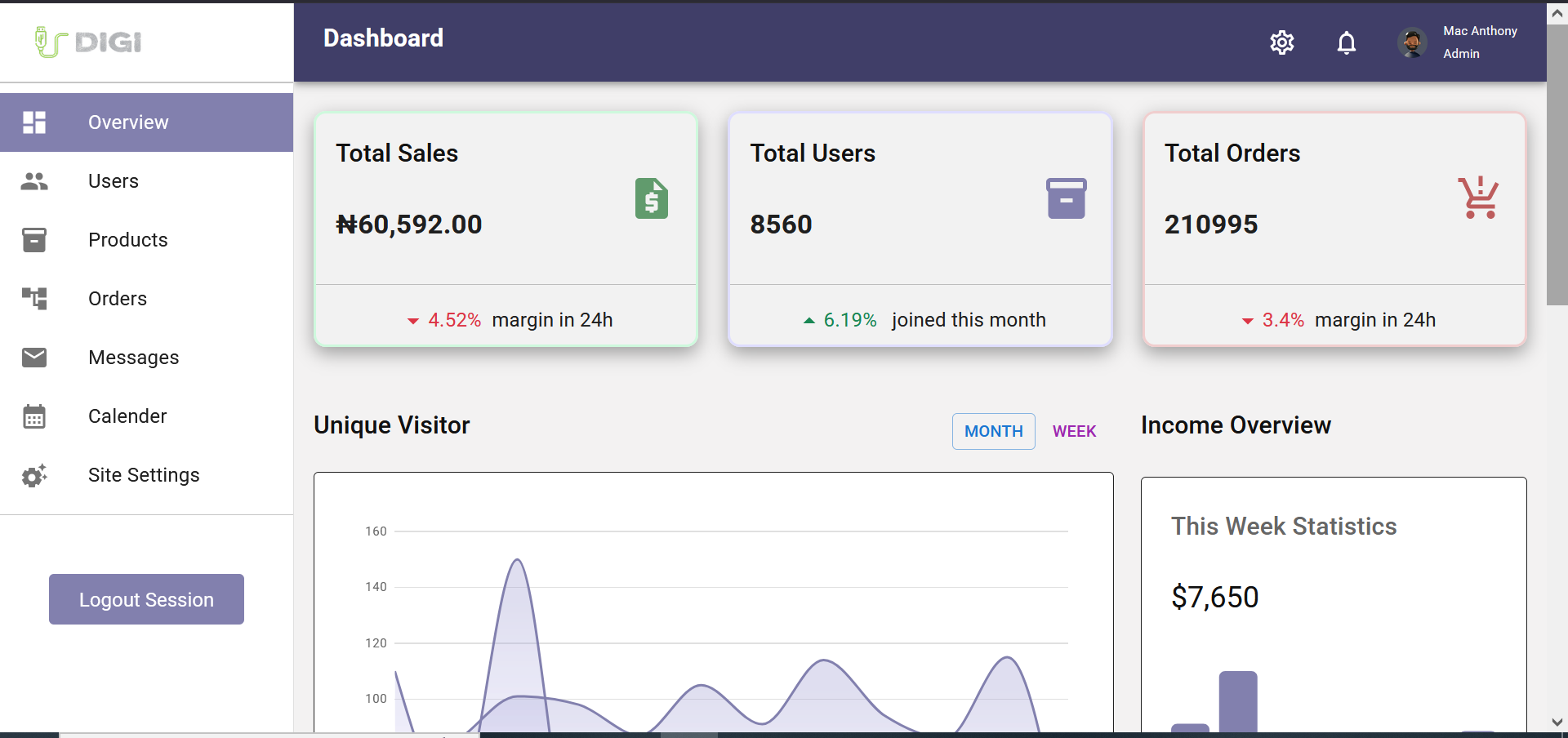Open Messages via the envelope icon
The width and height of the screenshot is (1568, 738).
34,358
